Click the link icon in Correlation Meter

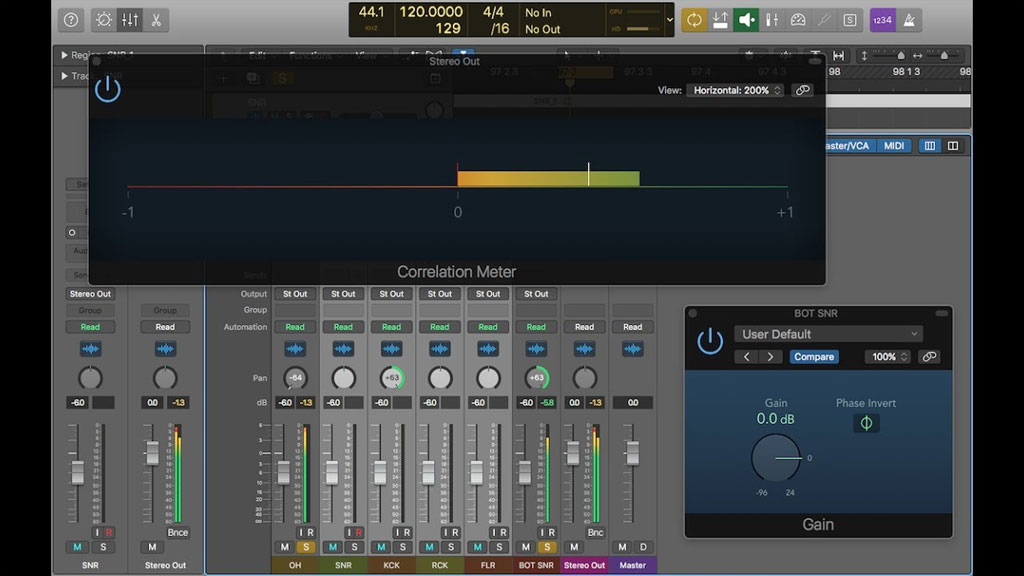tap(803, 90)
